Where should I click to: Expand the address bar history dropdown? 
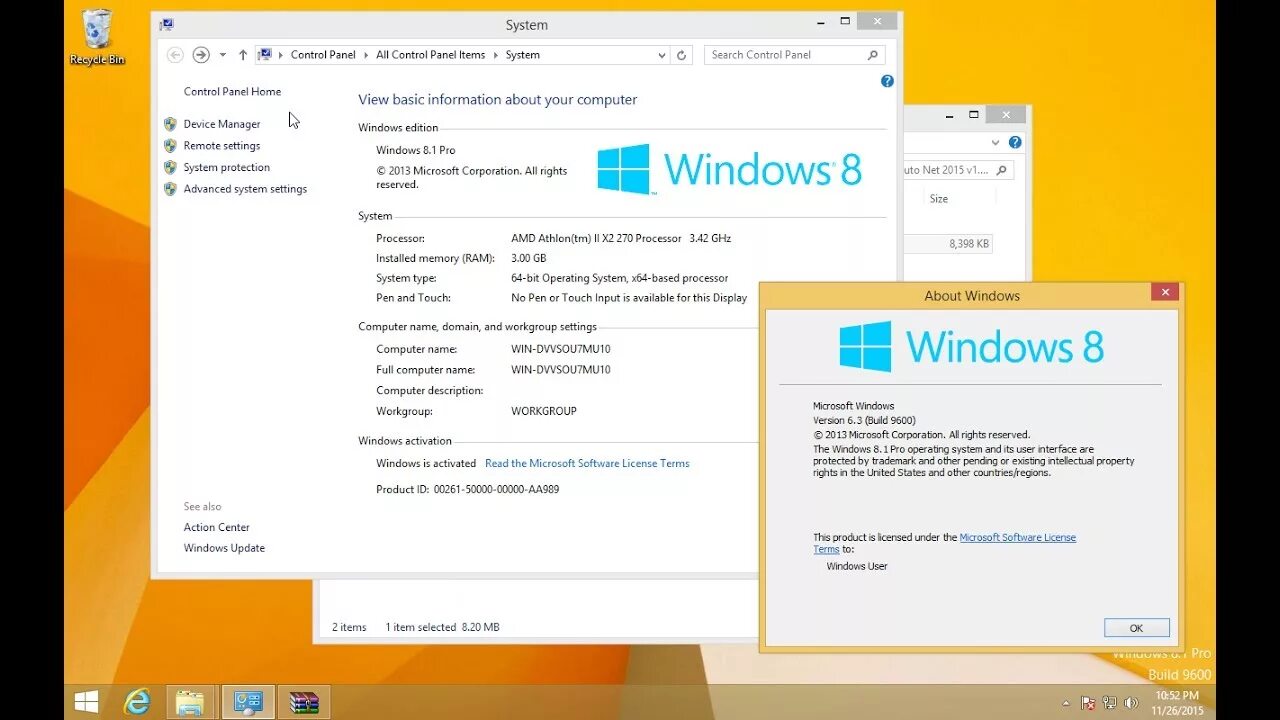[x=662, y=56]
